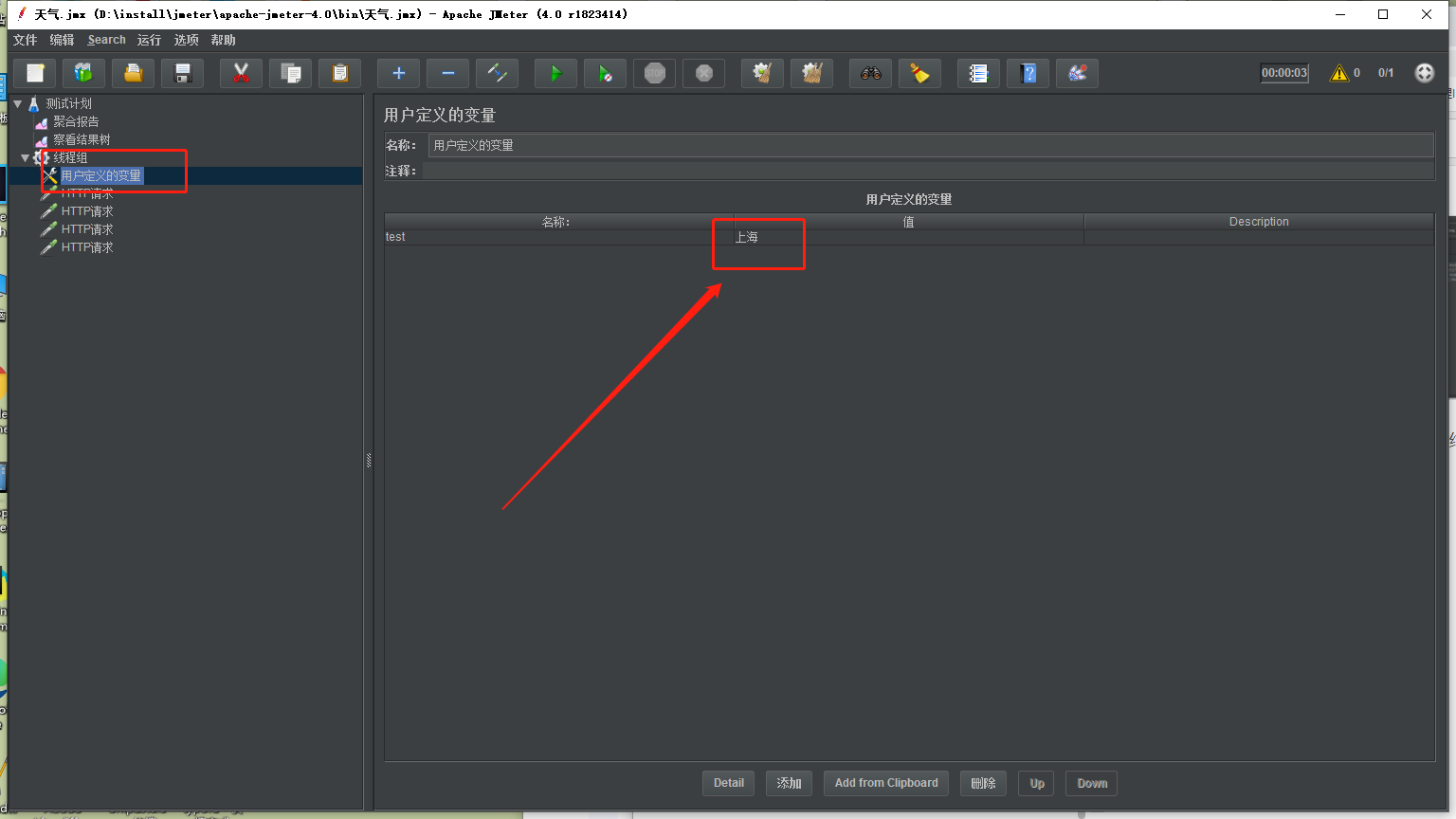Clear all results with double broom icon
The height and width of the screenshot is (819, 1456).
point(812,73)
